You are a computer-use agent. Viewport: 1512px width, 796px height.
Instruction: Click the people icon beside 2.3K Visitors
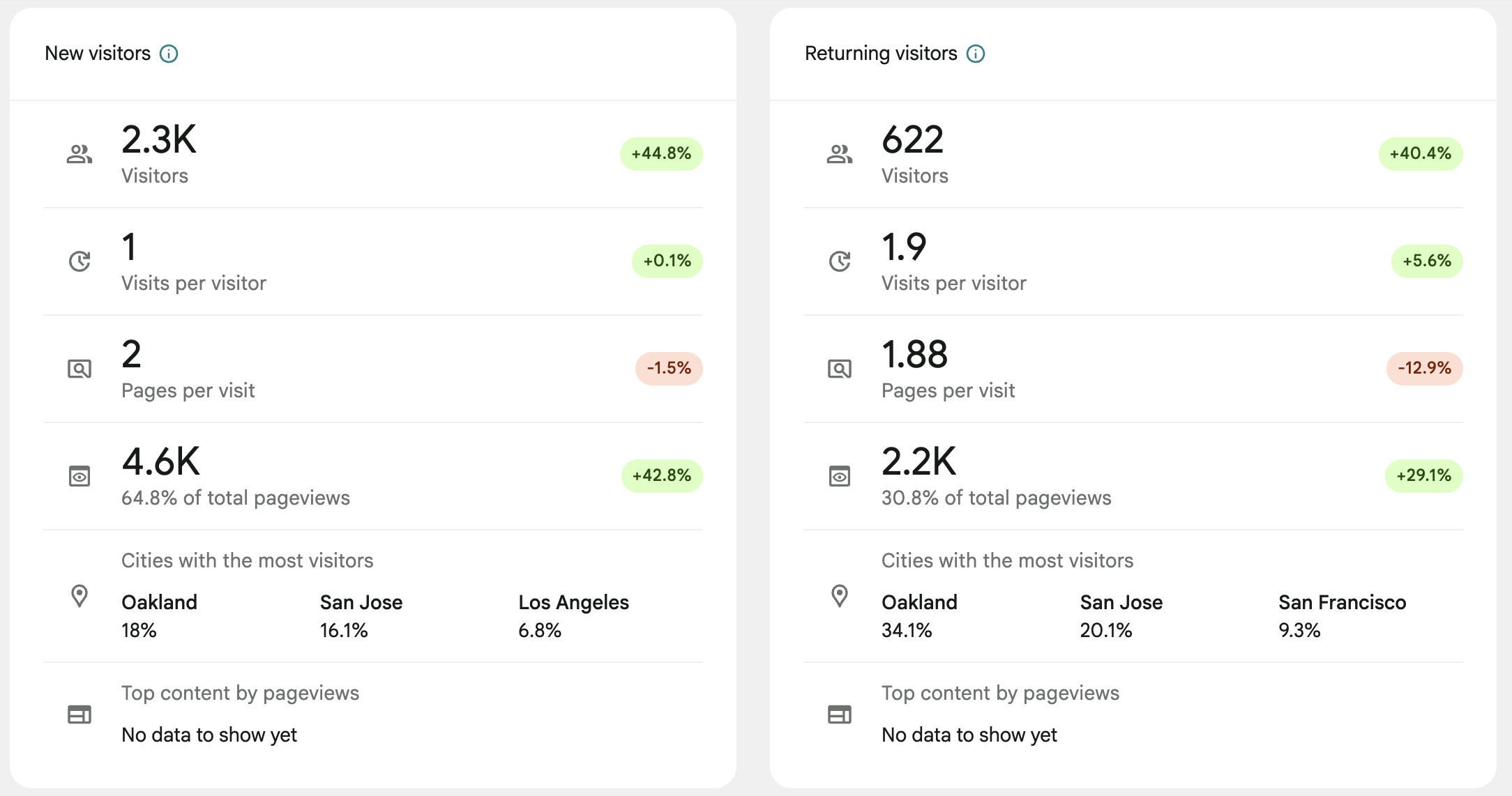(x=80, y=154)
